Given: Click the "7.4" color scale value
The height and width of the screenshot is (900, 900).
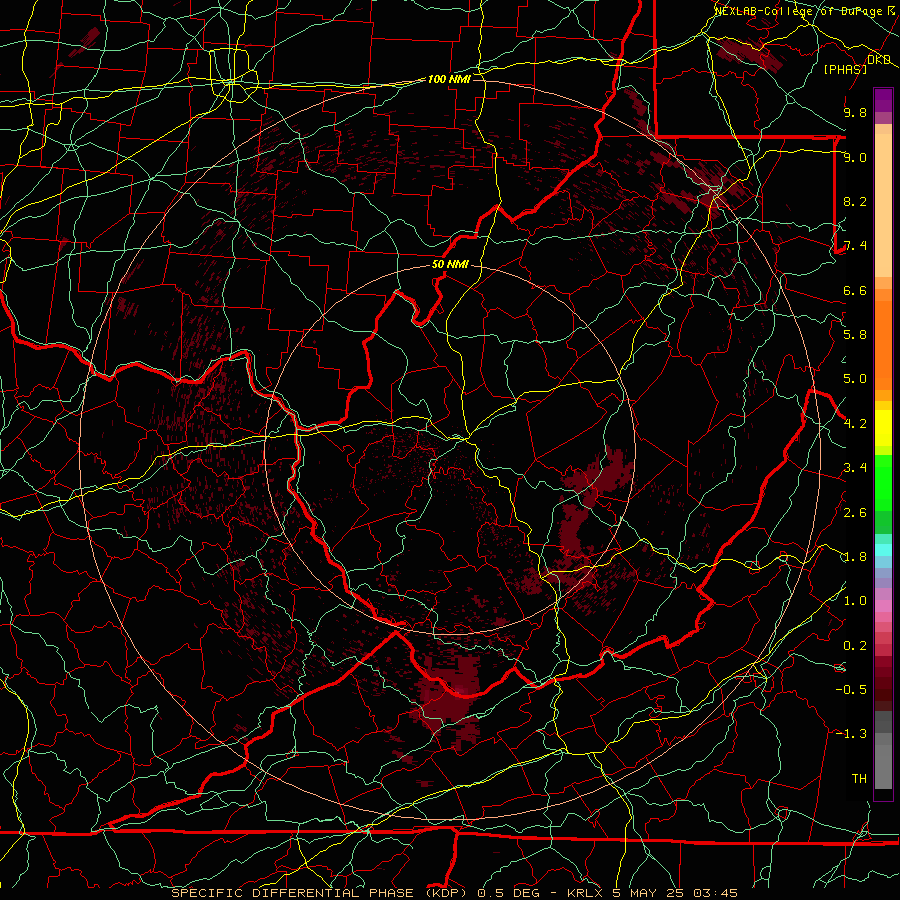Looking at the screenshot, I should click(x=855, y=246).
